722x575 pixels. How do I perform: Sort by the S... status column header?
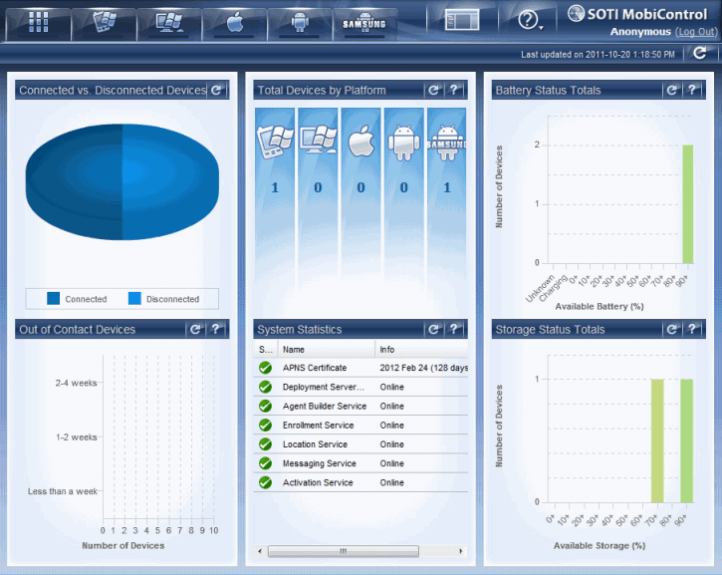click(265, 349)
